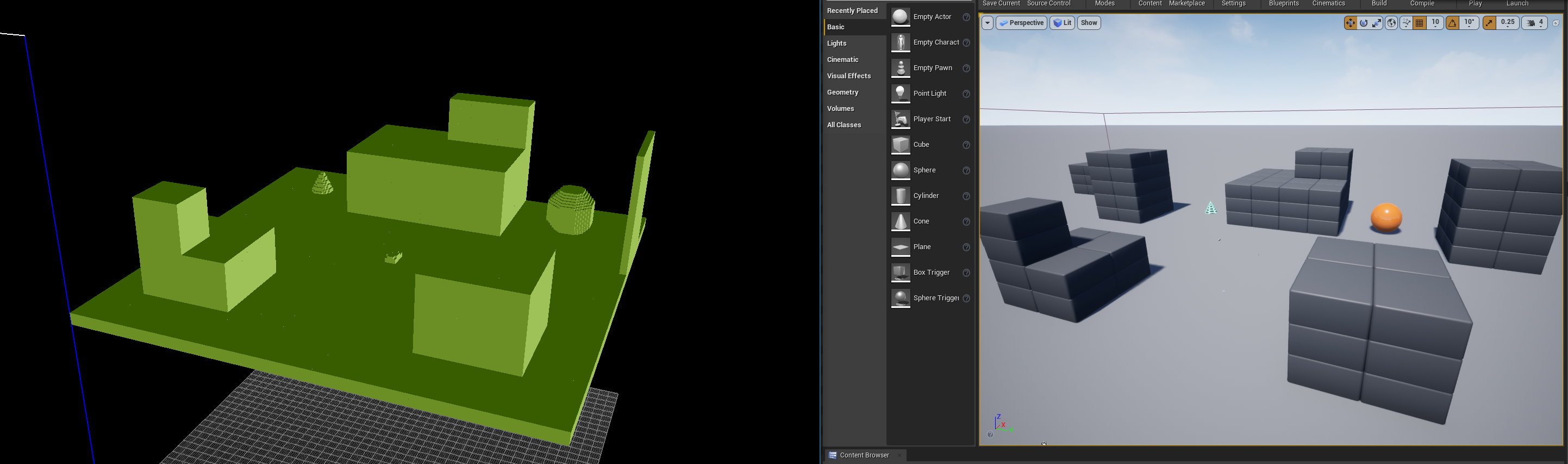Select the scale gizmo tool
Screen dimensions: 1568x464
point(1377,23)
